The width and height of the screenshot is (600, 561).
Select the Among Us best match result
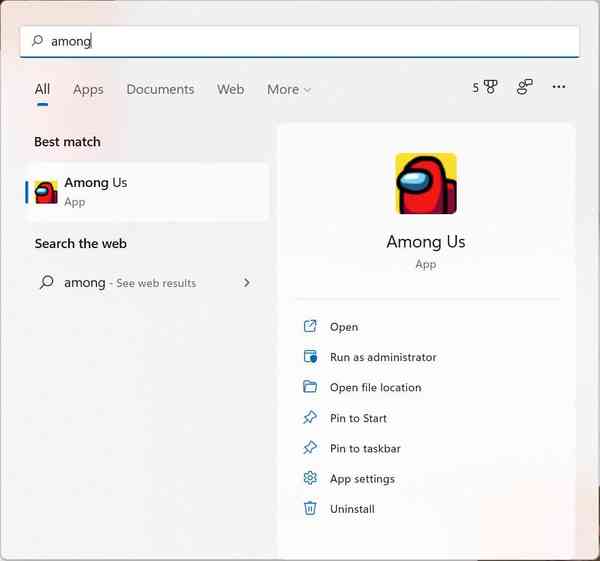point(148,192)
